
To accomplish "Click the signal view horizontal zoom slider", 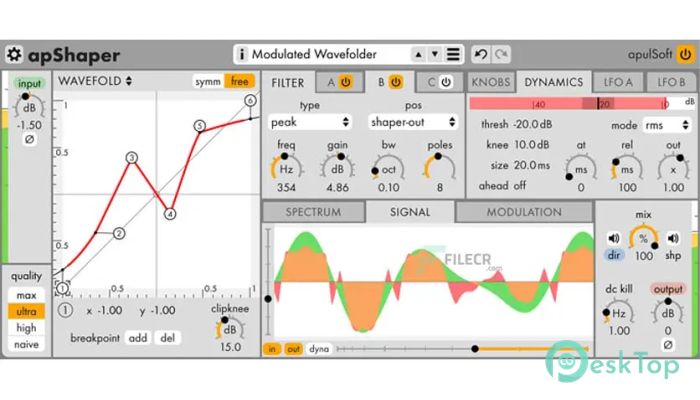I will 462,349.
